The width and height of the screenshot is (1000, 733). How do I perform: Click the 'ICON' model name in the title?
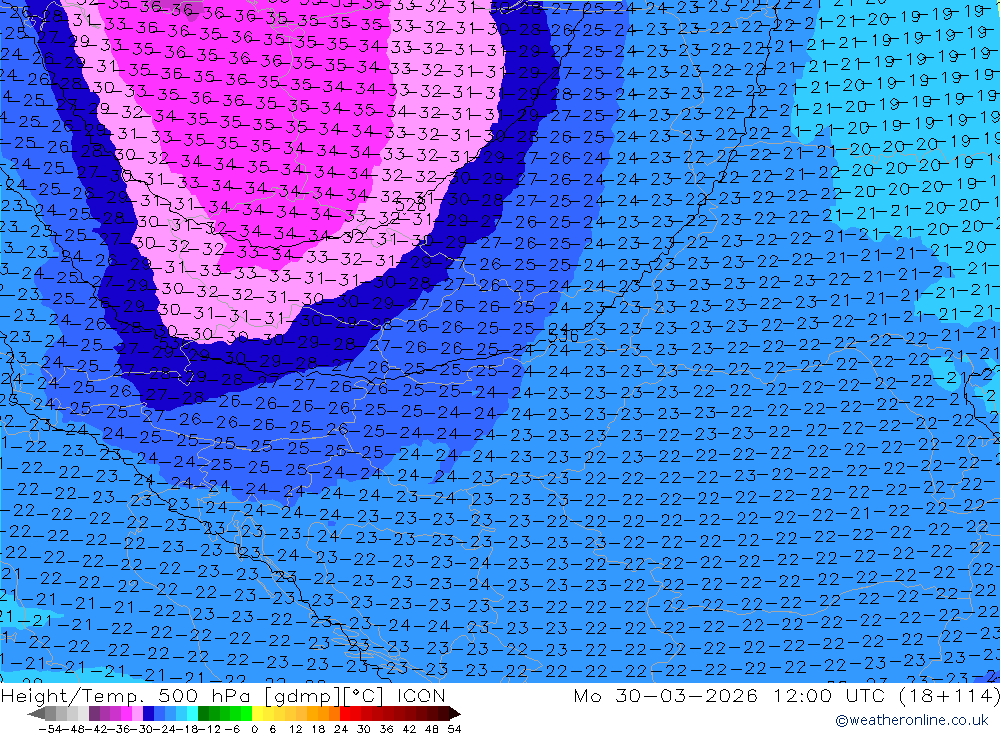[x=421, y=695]
